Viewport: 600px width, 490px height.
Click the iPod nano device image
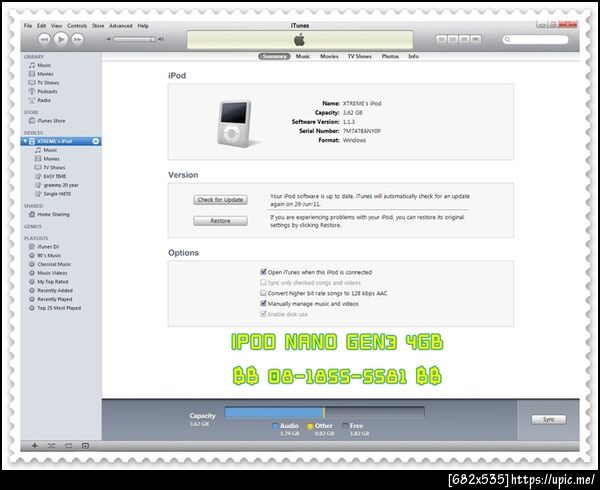[235, 124]
